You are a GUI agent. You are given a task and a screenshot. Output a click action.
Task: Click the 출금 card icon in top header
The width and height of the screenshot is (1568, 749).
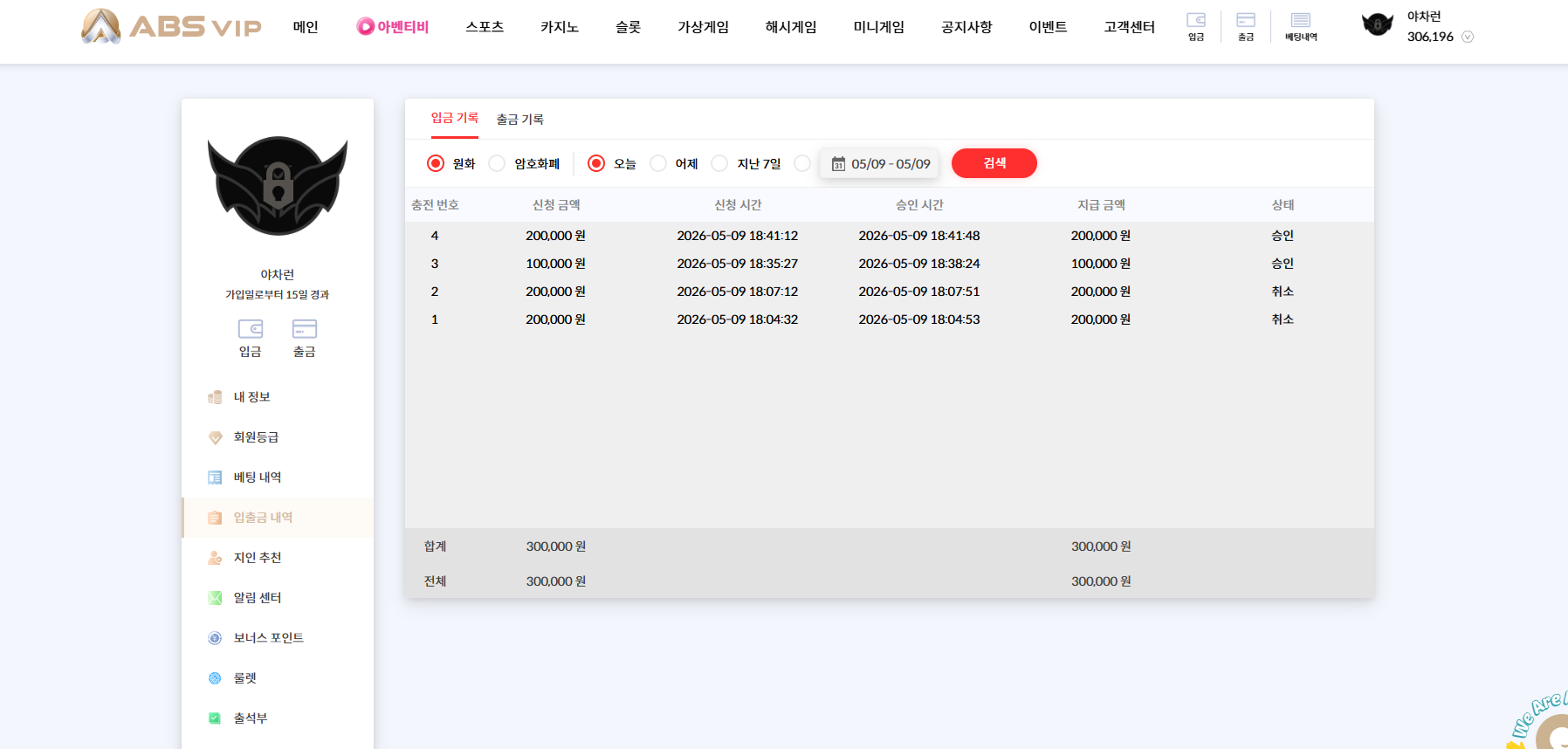[1246, 26]
